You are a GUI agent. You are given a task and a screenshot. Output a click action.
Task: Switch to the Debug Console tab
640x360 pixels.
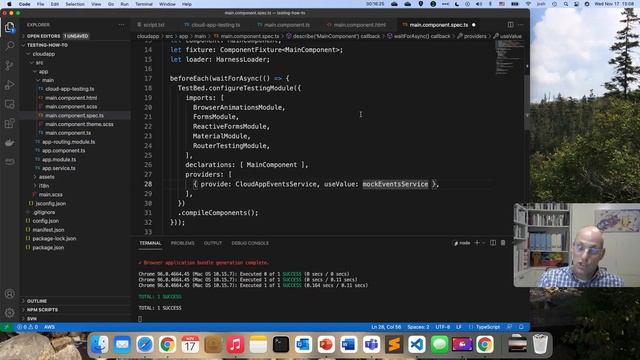pyautogui.click(x=250, y=243)
